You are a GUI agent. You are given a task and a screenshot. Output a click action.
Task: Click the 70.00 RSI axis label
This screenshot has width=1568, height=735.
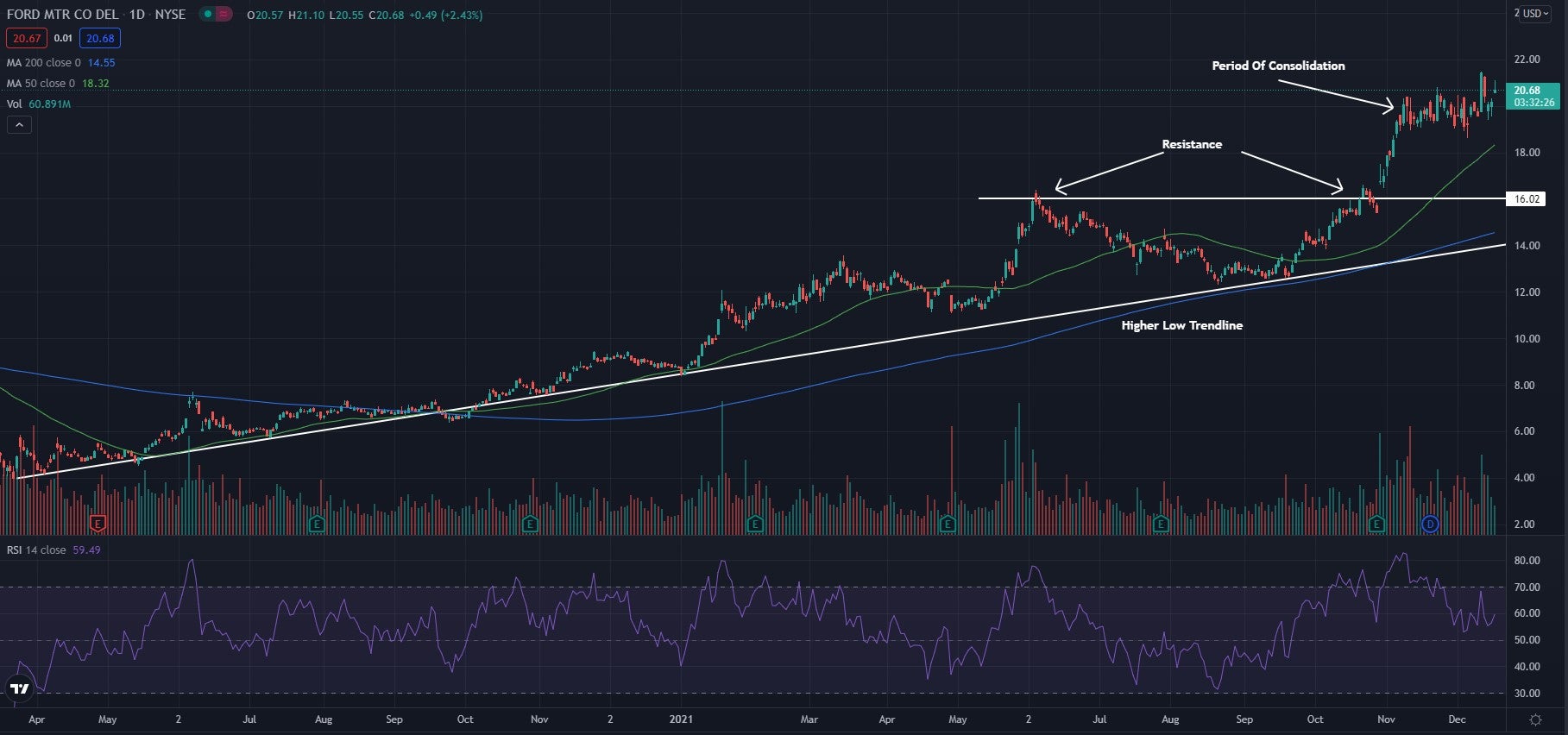[1527, 587]
